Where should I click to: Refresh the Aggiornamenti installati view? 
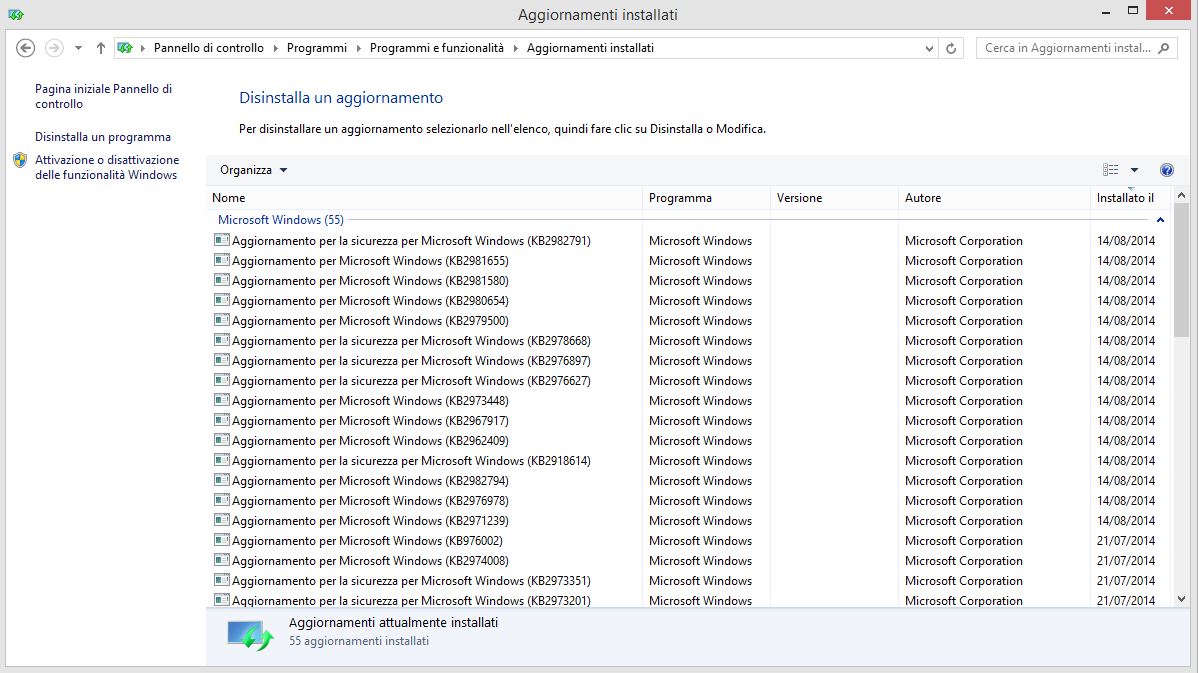click(951, 48)
